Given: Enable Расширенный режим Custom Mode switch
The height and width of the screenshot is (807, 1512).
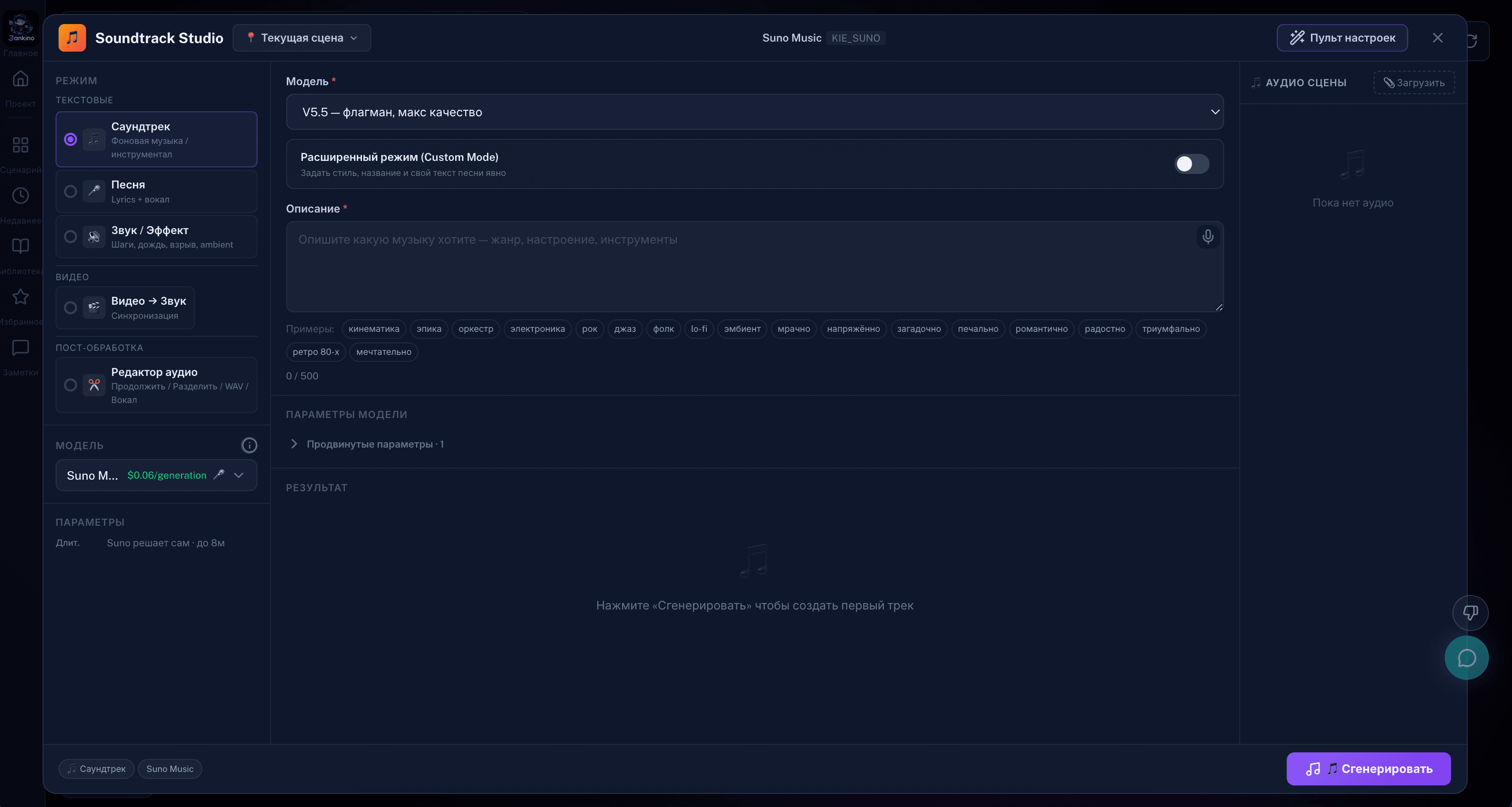Looking at the screenshot, I should [1192, 164].
